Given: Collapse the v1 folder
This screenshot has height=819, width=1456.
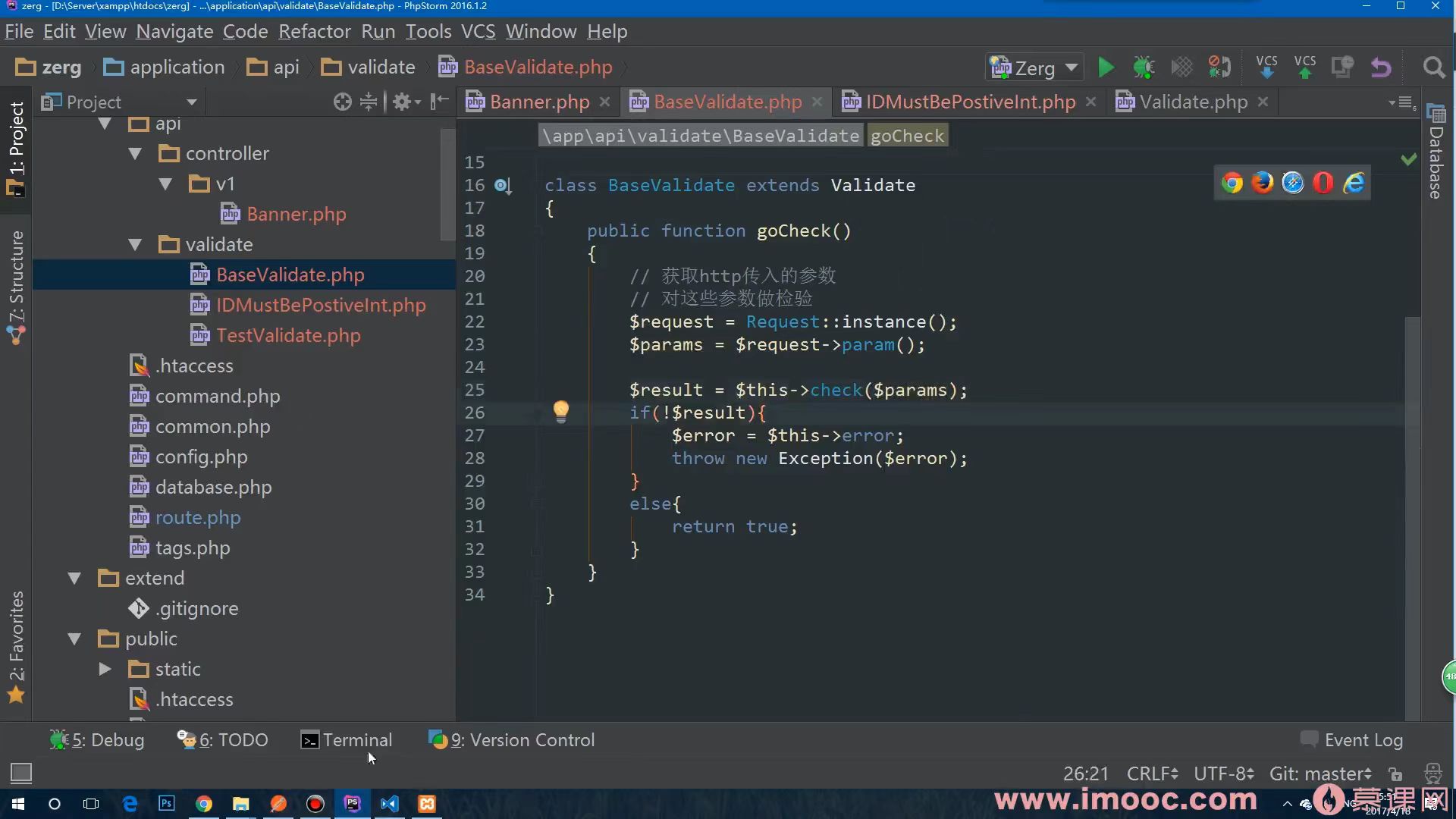Looking at the screenshot, I should tap(165, 184).
